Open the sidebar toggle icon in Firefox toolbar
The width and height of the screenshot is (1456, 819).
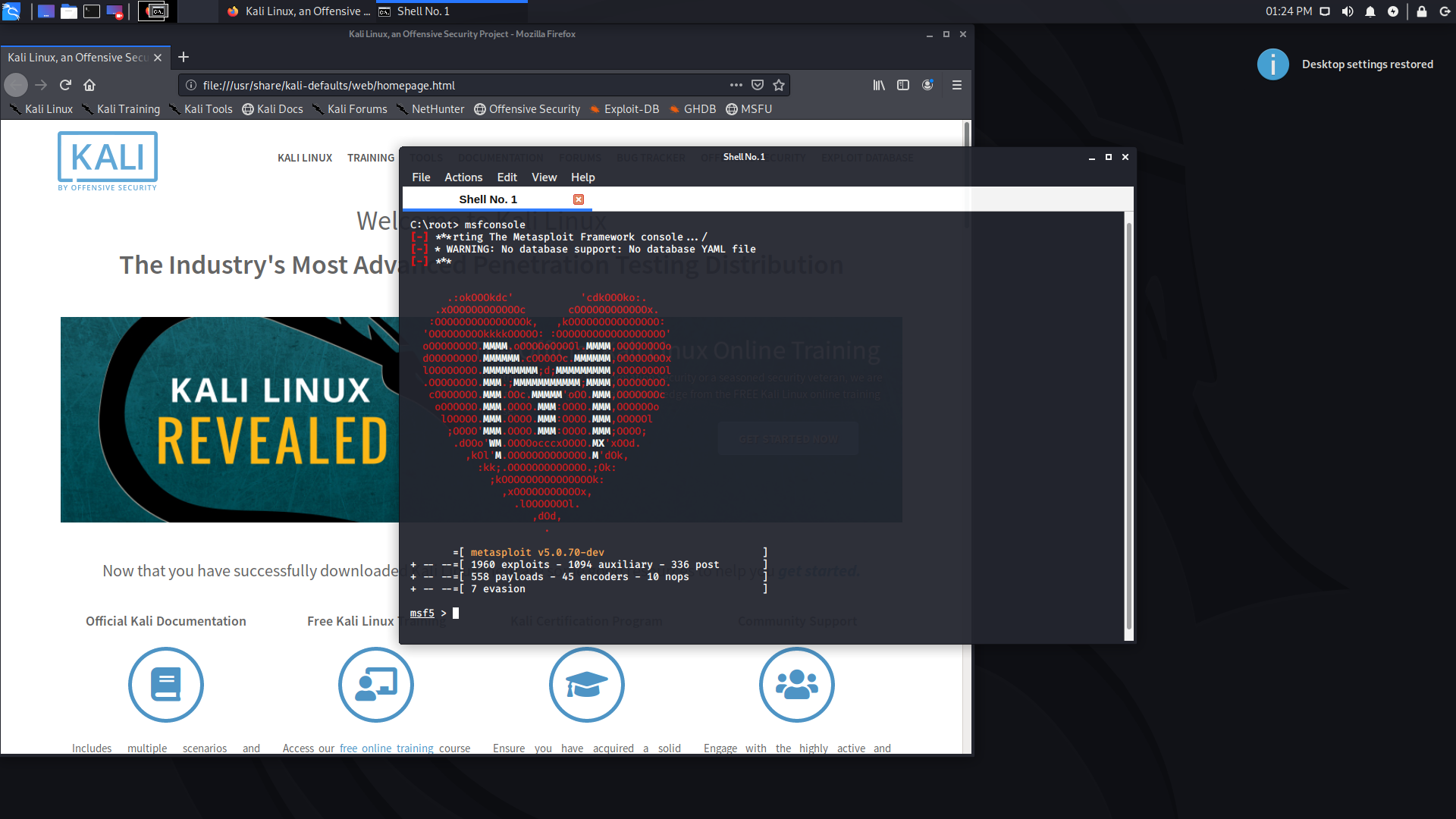click(903, 85)
